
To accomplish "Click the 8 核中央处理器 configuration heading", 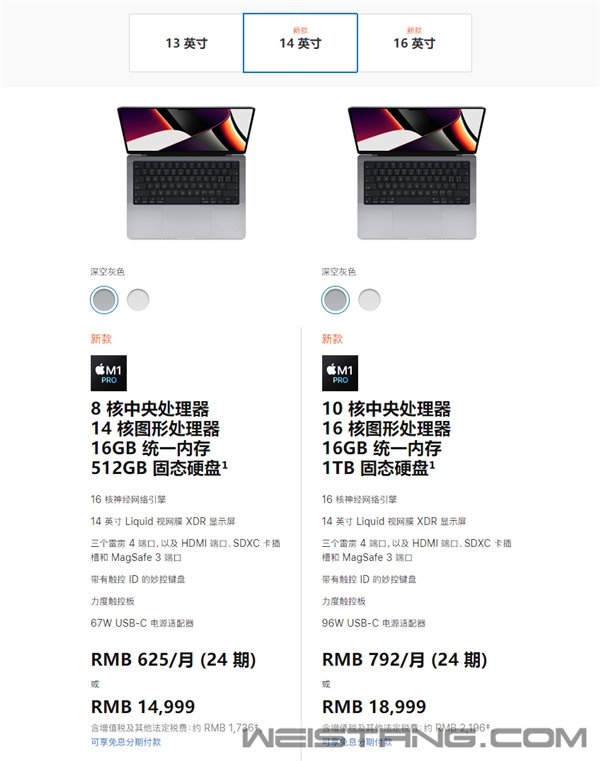I will pos(150,409).
